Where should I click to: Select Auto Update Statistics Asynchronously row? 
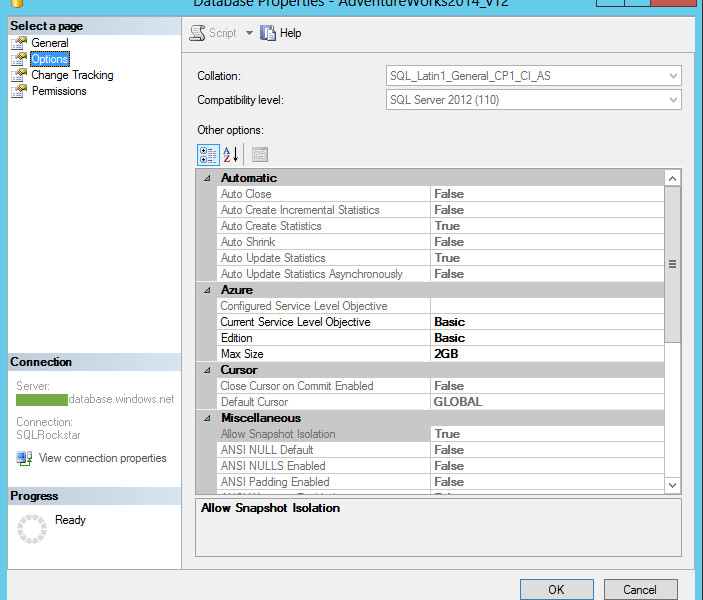tap(440, 274)
